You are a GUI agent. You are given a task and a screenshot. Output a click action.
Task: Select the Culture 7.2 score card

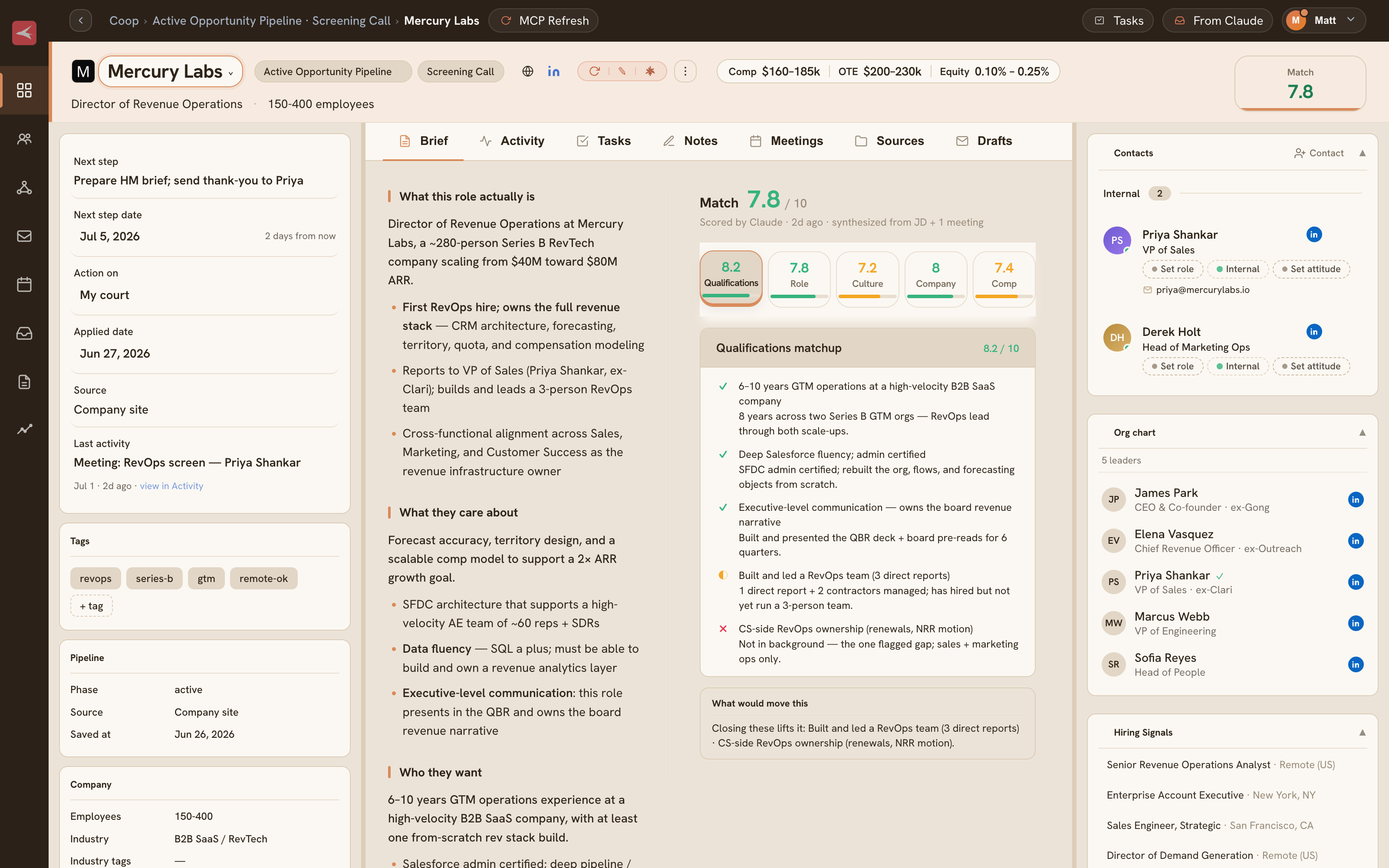tap(867, 279)
